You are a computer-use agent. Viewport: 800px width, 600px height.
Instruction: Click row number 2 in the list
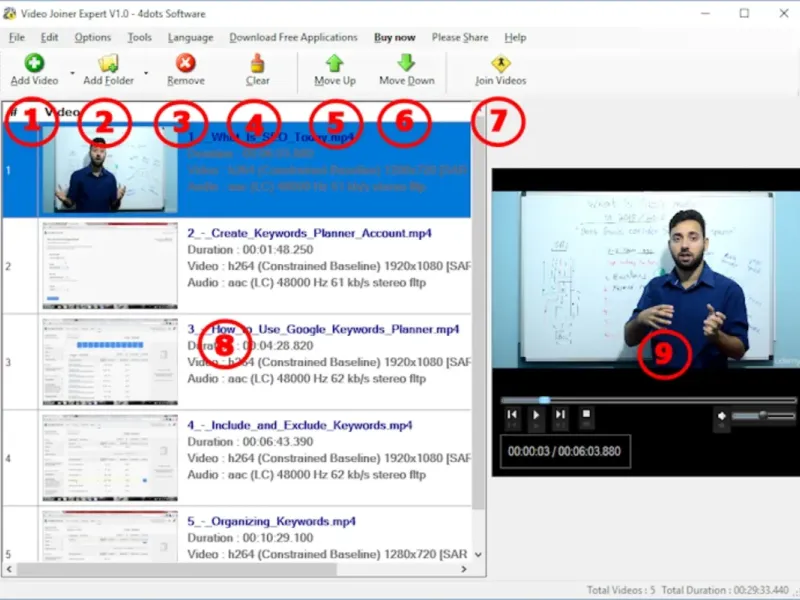[x=8, y=266]
